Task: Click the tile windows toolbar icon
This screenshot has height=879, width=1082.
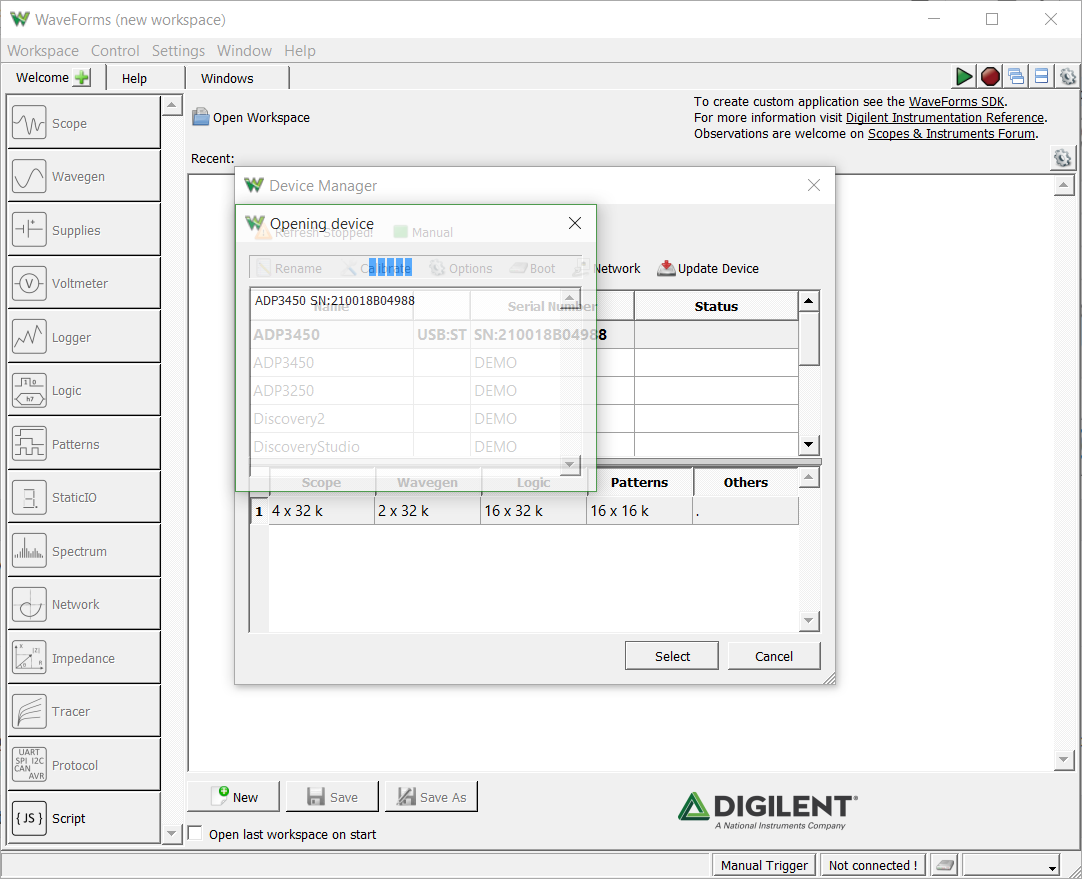Action: (1041, 77)
